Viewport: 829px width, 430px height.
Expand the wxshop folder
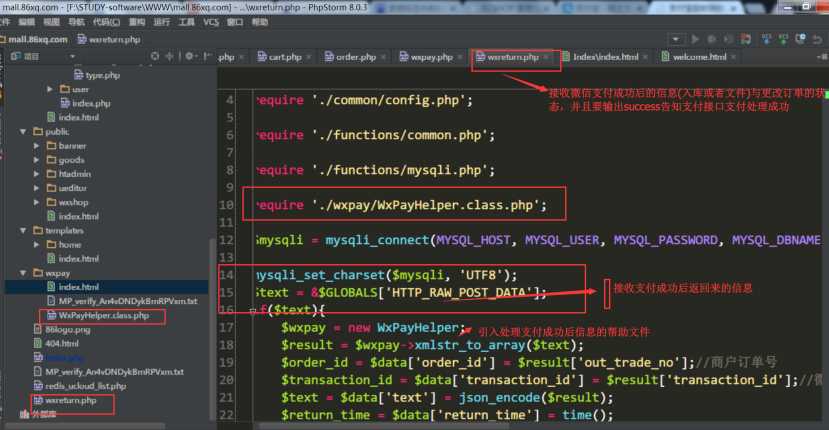[36, 202]
